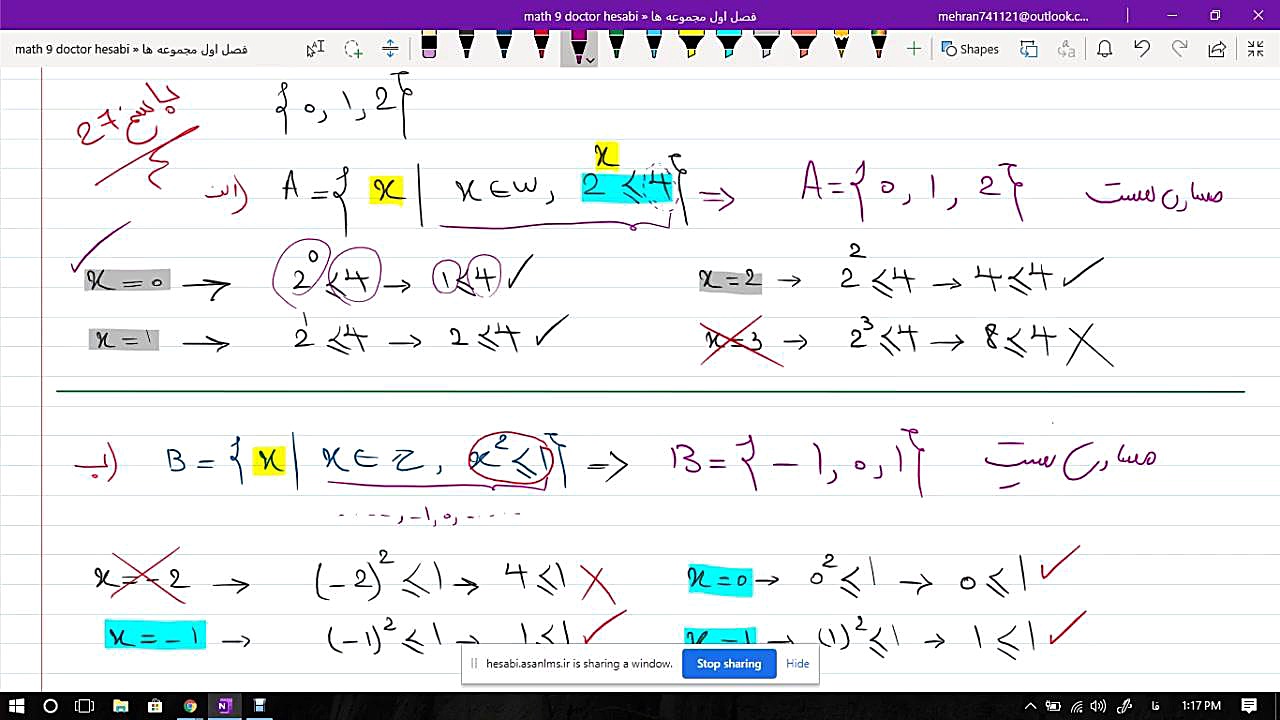Open the volume control in tray
The image size is (1280, 720).
coord(1100,706)
